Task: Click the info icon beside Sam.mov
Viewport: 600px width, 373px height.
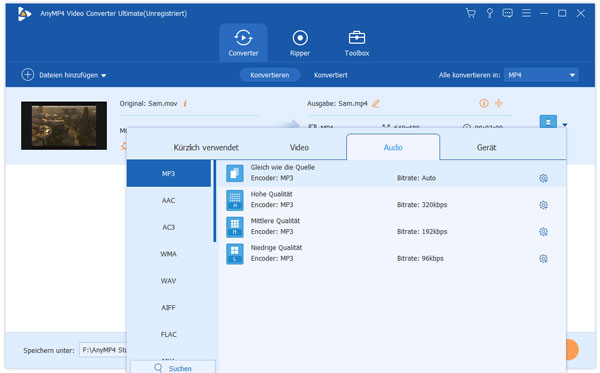Action: click(x=185, y=103)
